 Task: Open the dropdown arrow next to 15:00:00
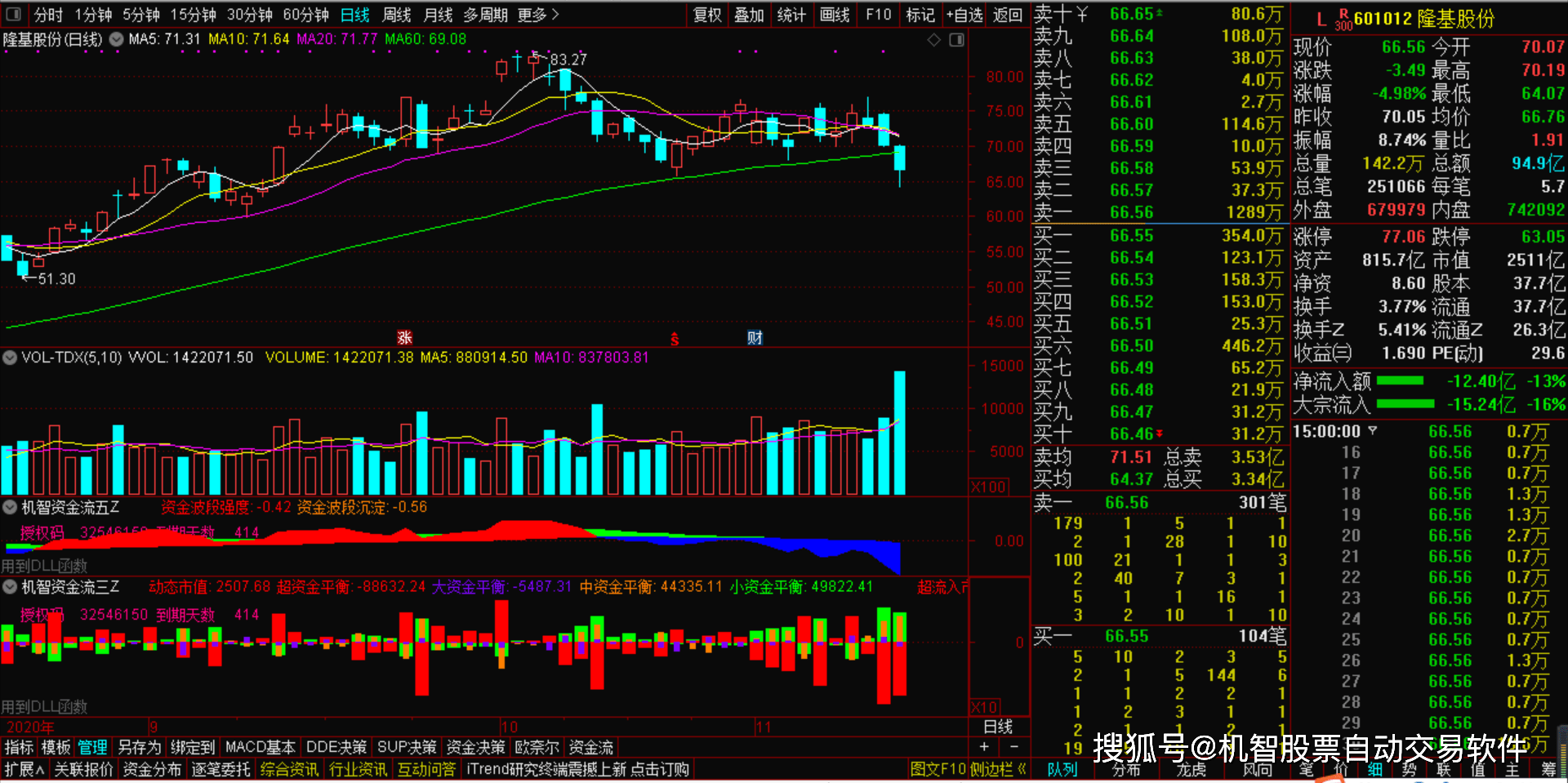[x=1373, y=430]
